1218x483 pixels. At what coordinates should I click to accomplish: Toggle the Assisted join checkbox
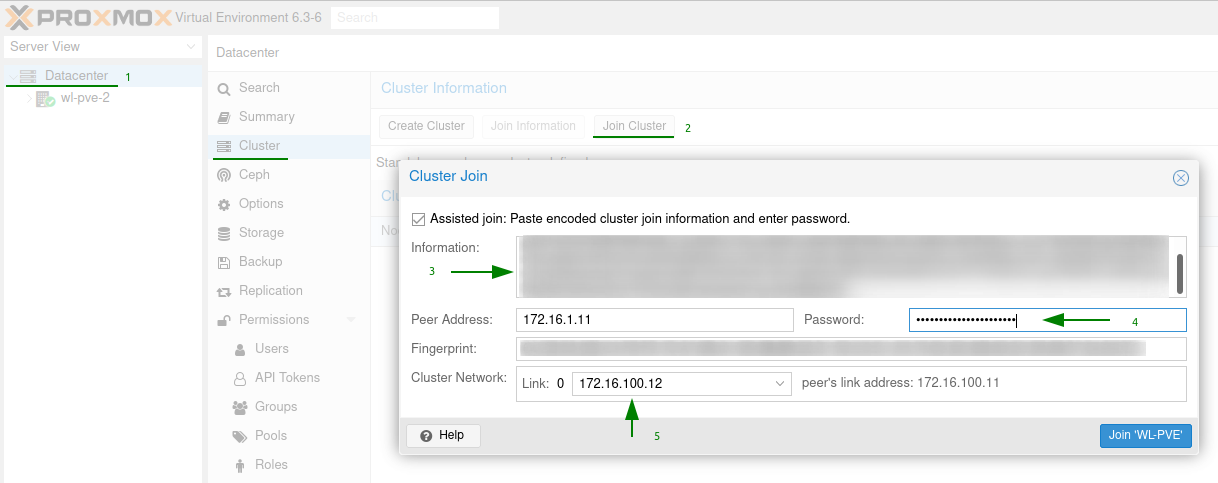tap(418, 218)
